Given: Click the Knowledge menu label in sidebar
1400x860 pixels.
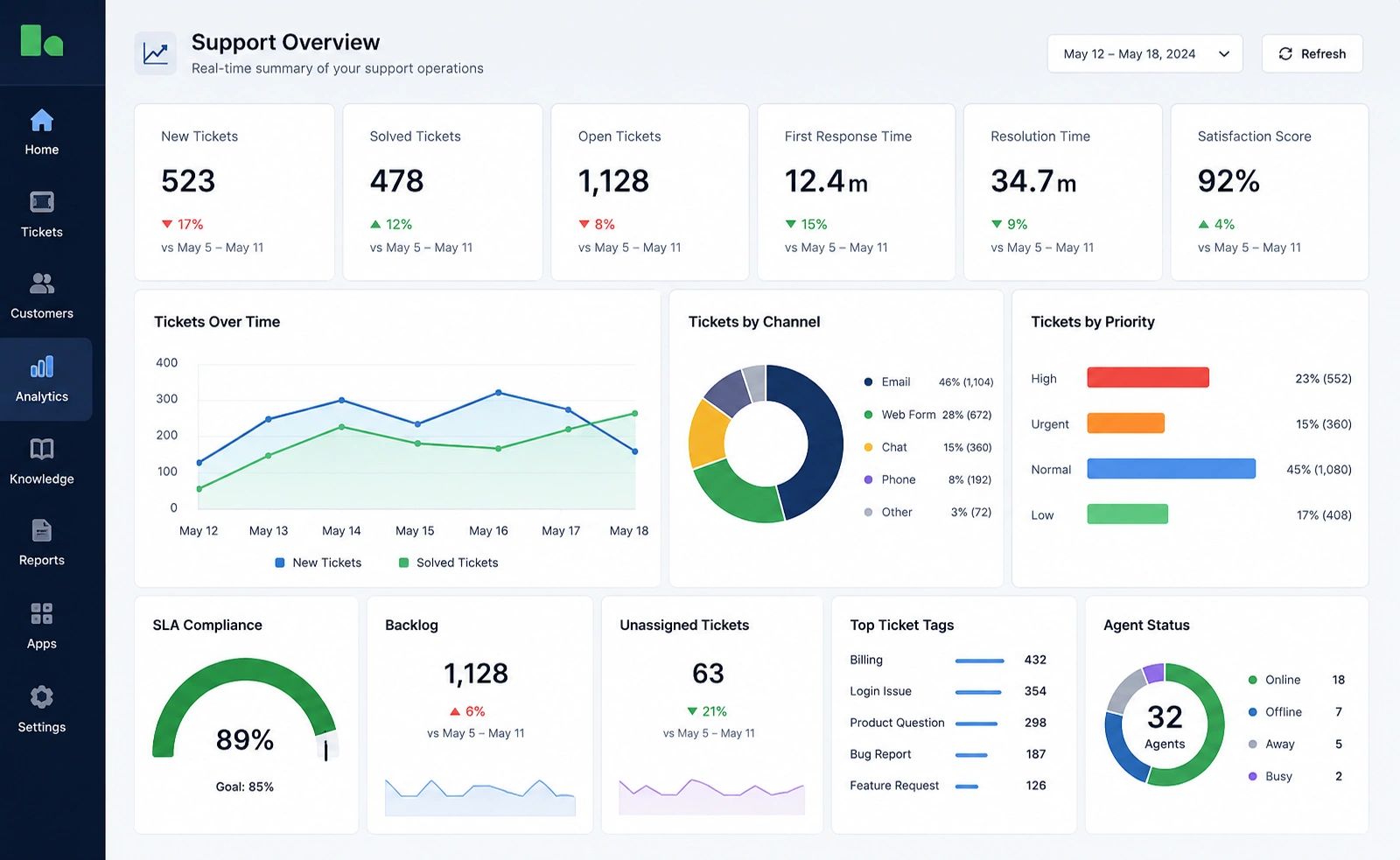Looking at the screenshot, I should (x=41, y=479).
